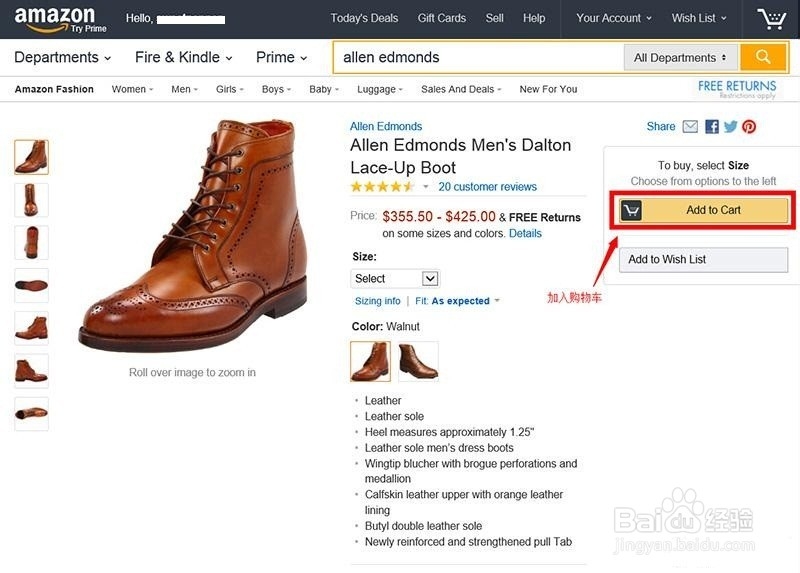Image resolution: width=800 pixels, height=573 pixels.
Task: View the sole thumbnail image
Action: (x=32, y=285)
